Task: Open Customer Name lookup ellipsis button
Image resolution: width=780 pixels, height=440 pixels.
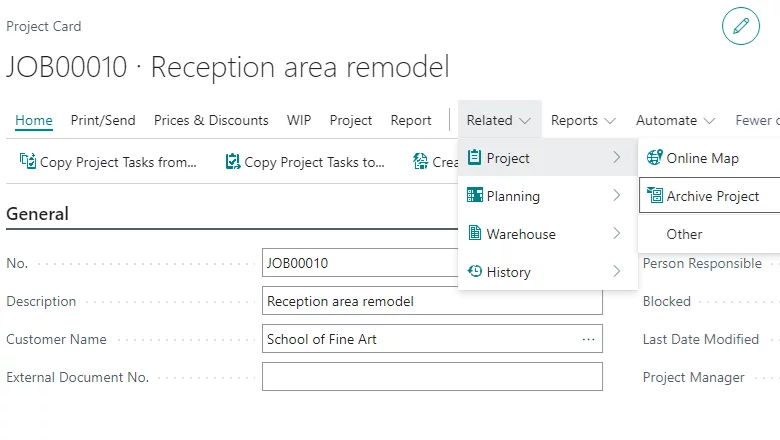Action: (588, 339)
